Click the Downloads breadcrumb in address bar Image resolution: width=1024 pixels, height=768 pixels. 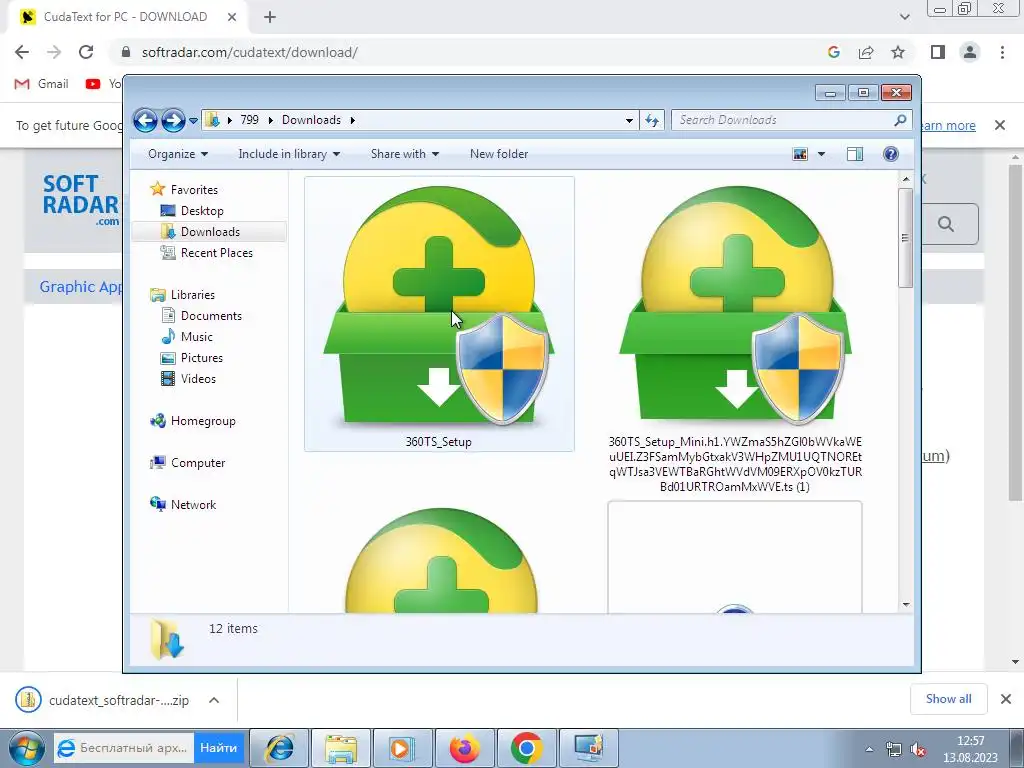[x=312, y=120]
